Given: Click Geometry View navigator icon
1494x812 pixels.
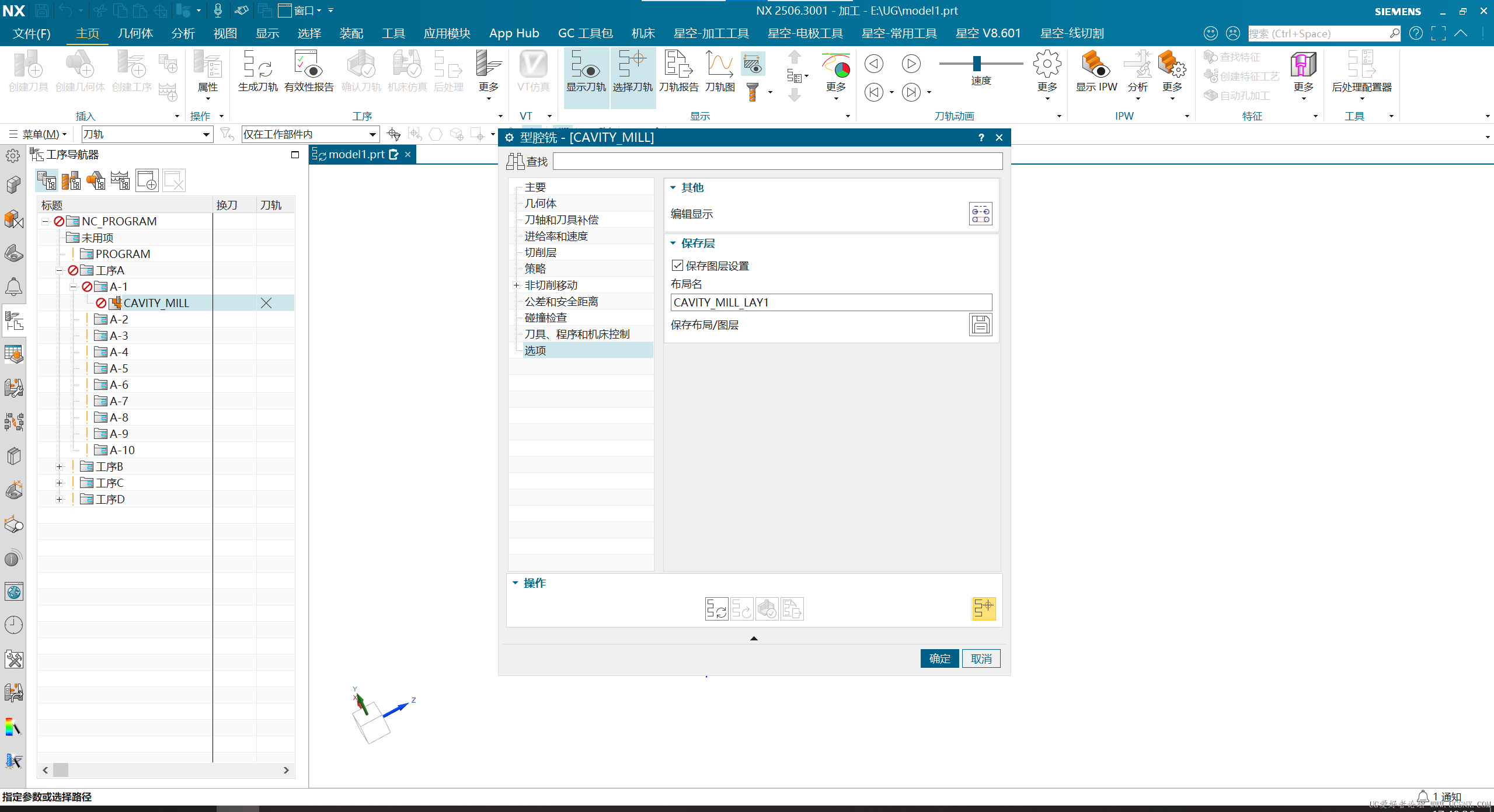Looking at the screenshot, I should [x=96, y=181].
